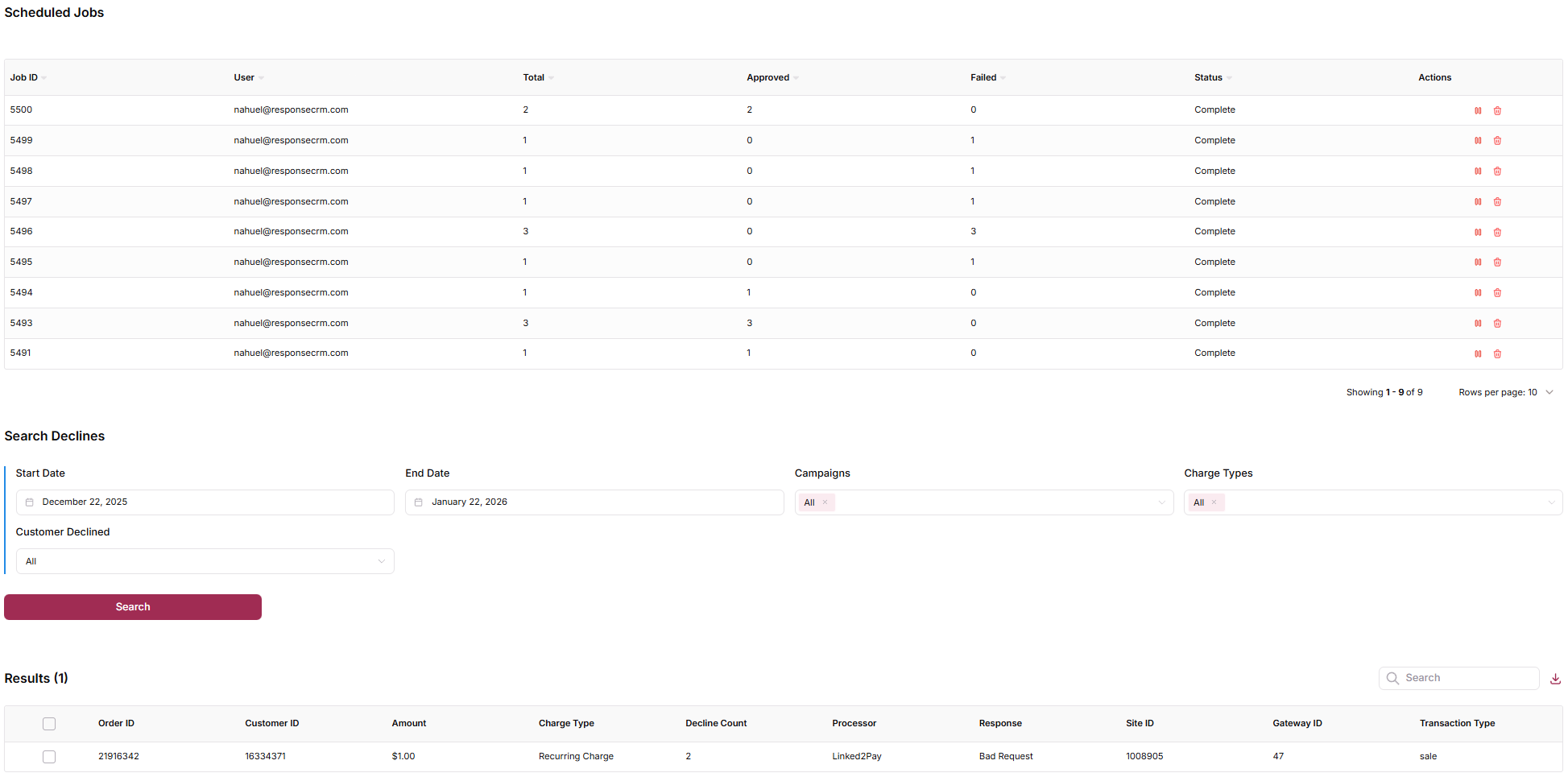This screenshot has height=777, width=1568.
Task: Remove the All tag from Campaigns
Action: 825,502
